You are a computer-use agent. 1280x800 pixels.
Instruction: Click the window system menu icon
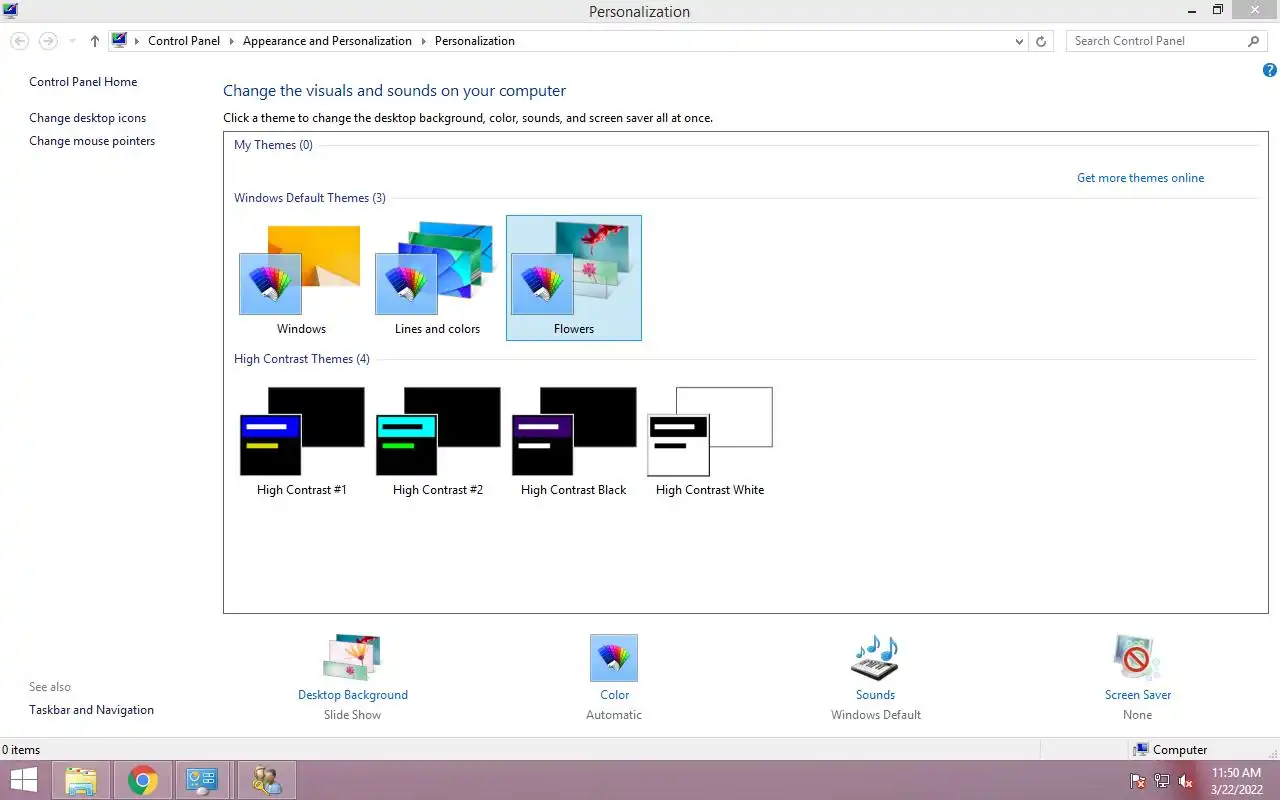pyautogui.click(x=10, y=11)
